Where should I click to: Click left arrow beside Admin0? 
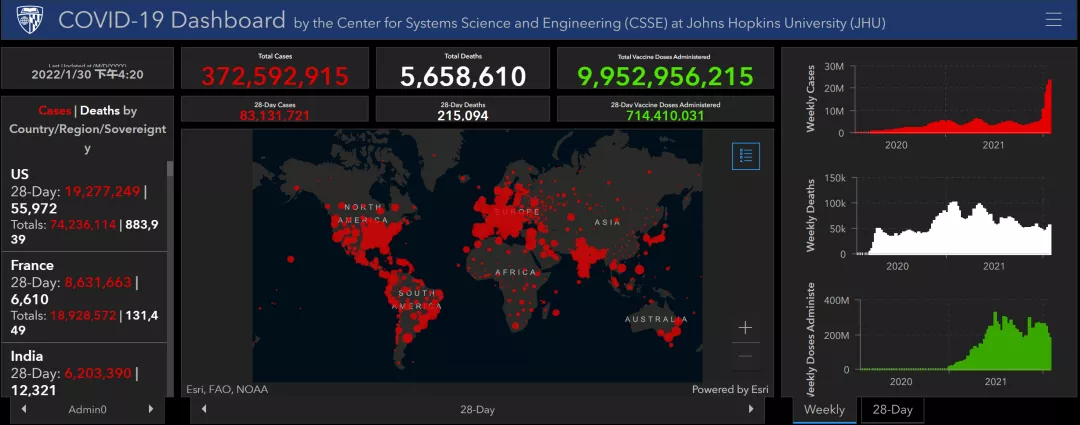24,409
